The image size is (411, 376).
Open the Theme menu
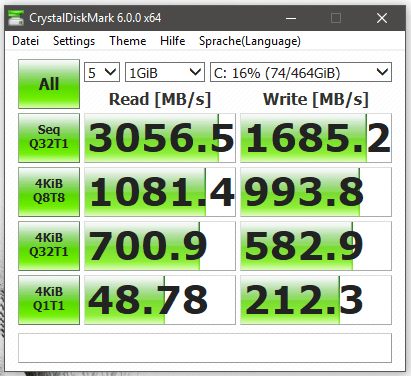(x=128, y=41)
